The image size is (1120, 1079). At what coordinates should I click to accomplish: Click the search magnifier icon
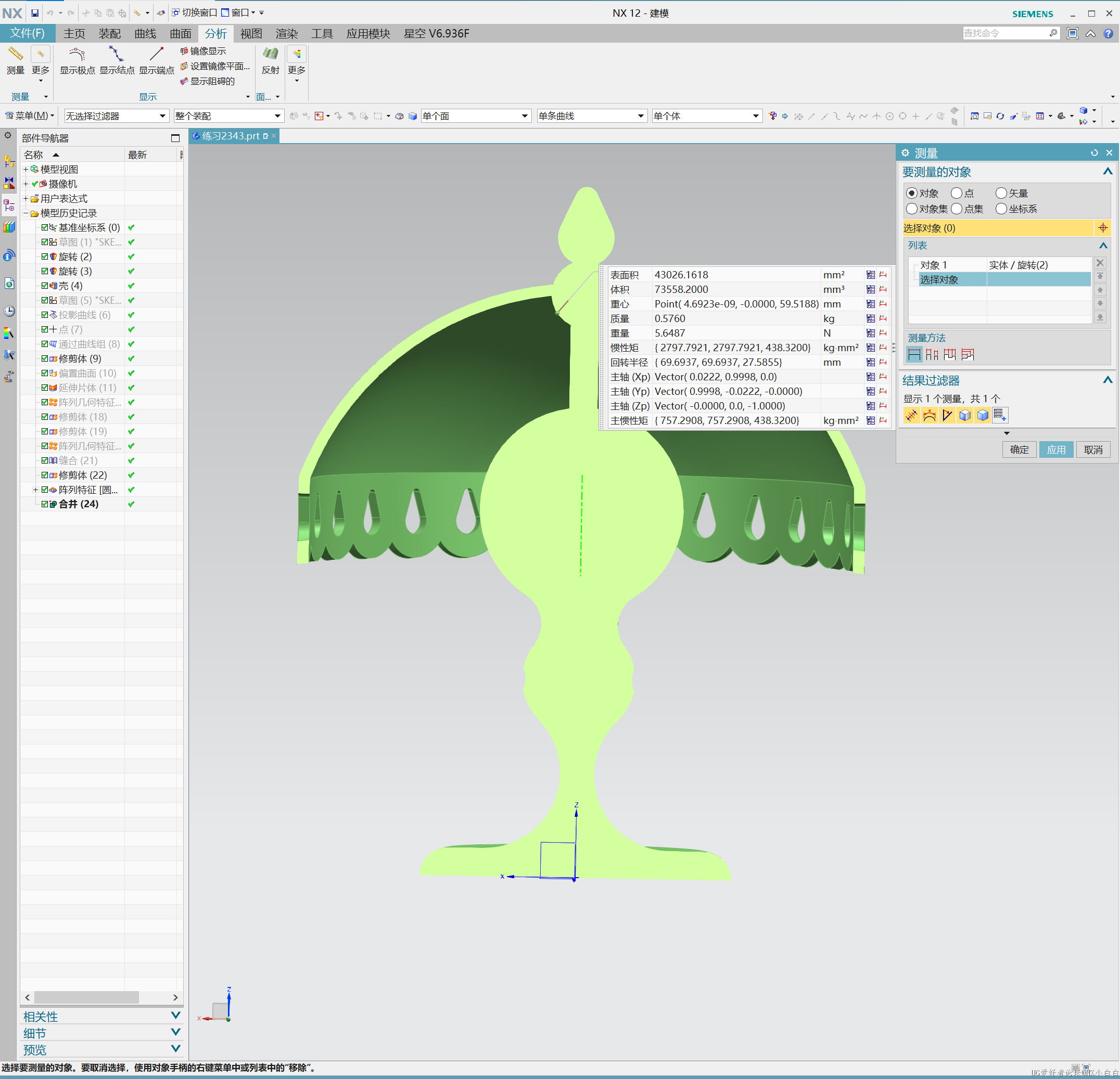pos(1053,33)
